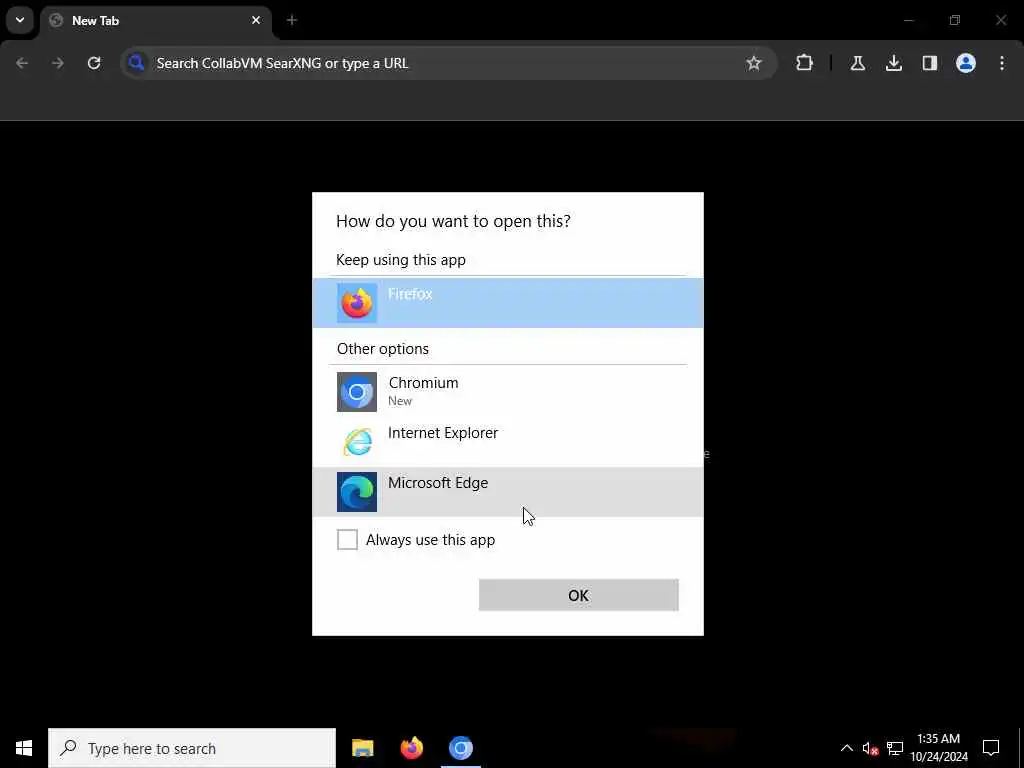Minimize the browser window
This screenshot has width=1024, height=768.
point(908,20)
